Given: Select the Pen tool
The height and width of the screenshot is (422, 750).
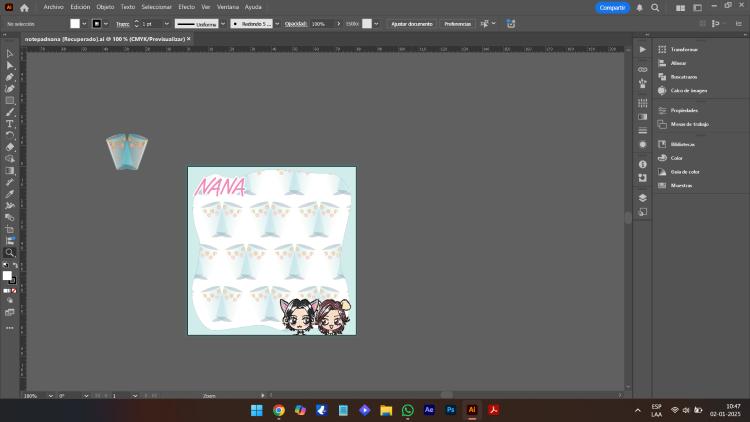Looking at the screenshot, I should pos(10,77).
